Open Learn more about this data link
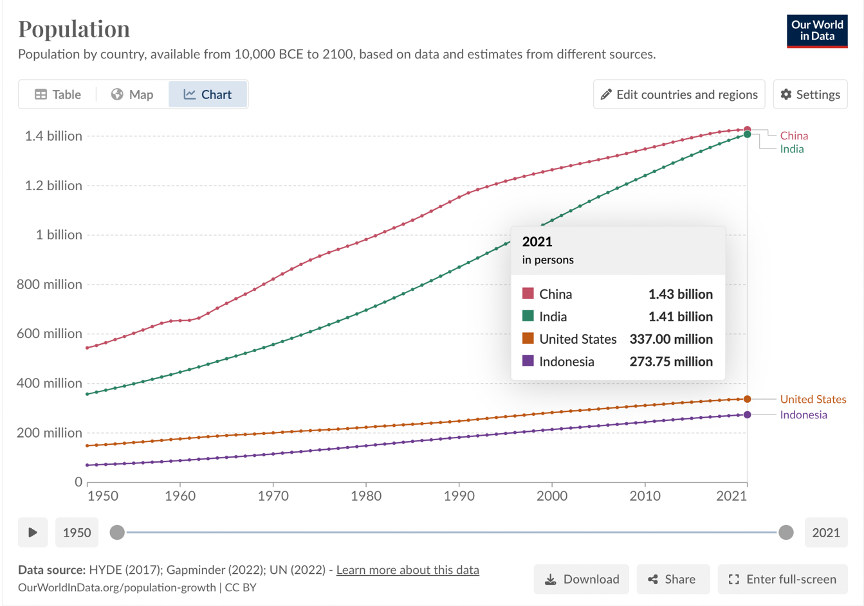Image resolution: width=864 pixels, height=606 pixels. (408, 570)
